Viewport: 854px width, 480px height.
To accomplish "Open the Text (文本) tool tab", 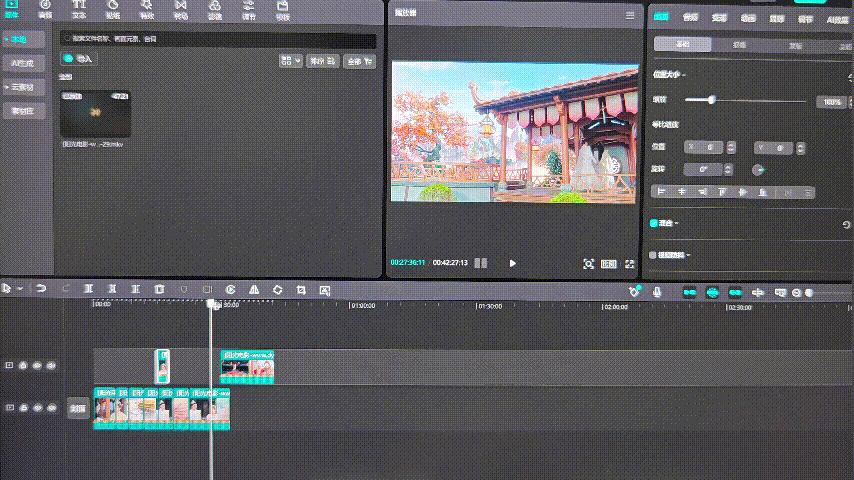I will click(x=79, y=8).
